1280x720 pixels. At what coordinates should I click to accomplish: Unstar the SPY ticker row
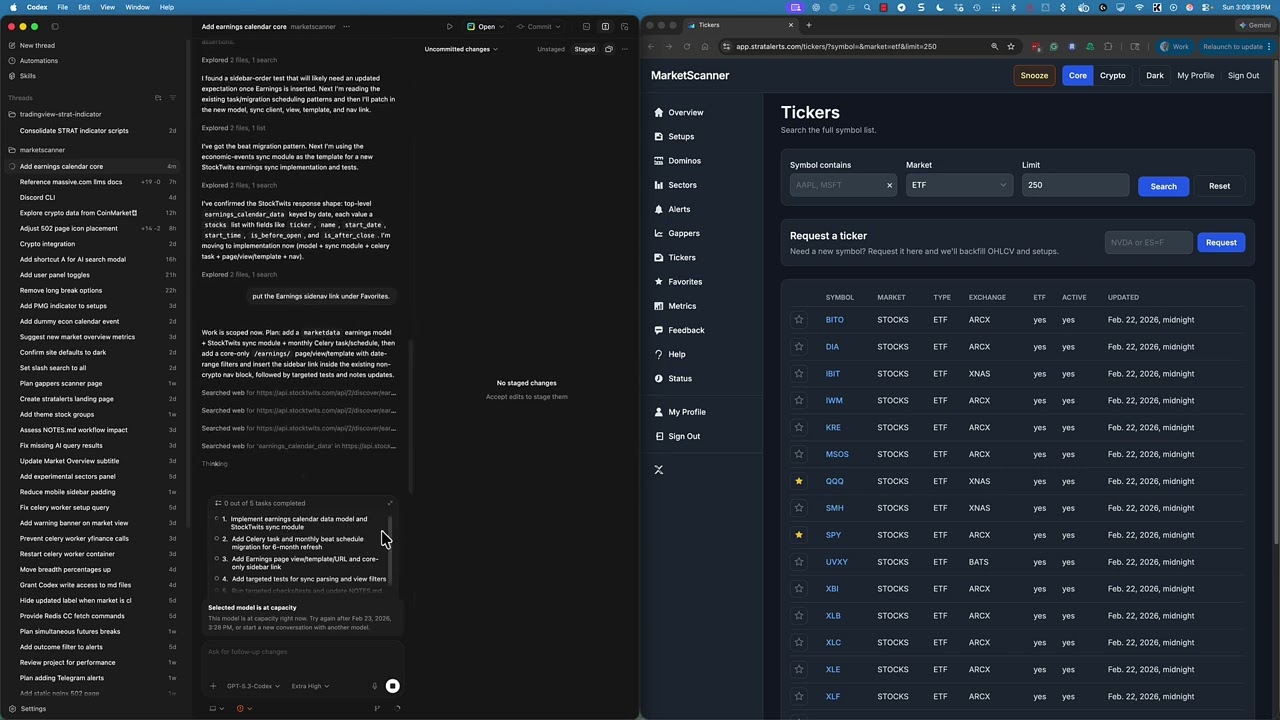799,535
